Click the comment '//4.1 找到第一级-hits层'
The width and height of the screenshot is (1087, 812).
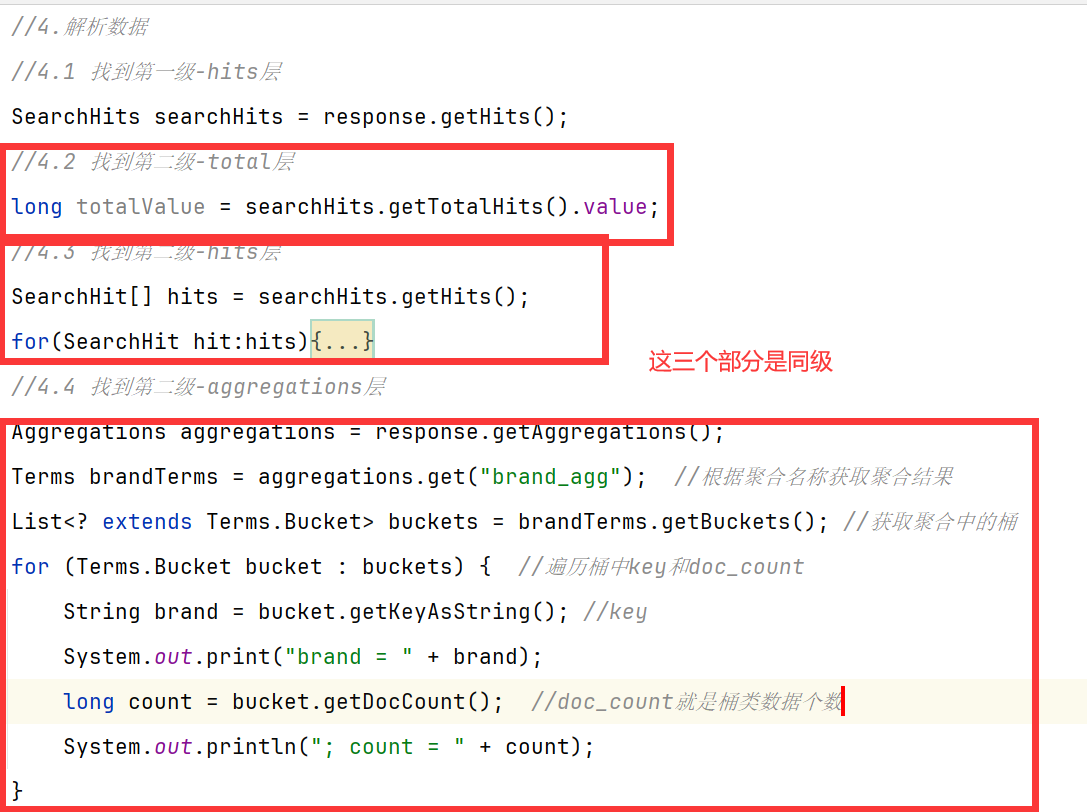pyautogui.click(x=146, y=71)
